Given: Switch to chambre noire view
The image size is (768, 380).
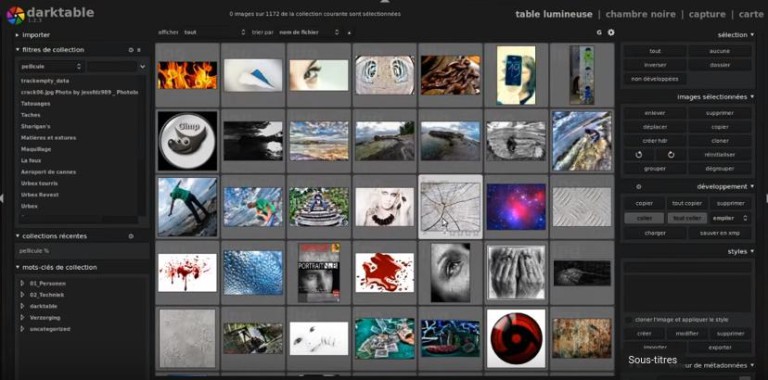Looking at the screenshot, I should pyautogui.click(x=640, y=14).
